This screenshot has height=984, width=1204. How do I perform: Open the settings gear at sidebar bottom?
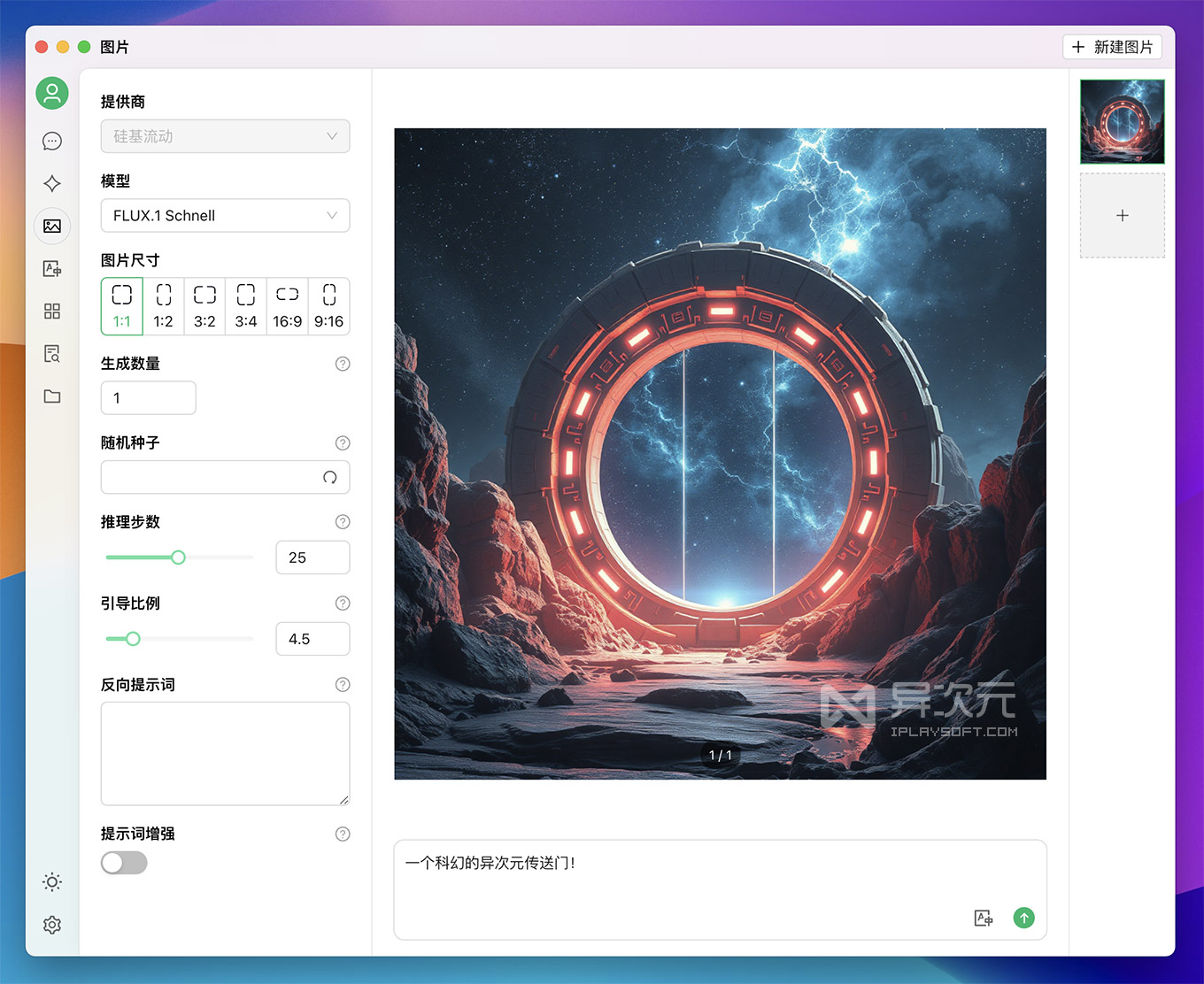[x=51, y=925]
